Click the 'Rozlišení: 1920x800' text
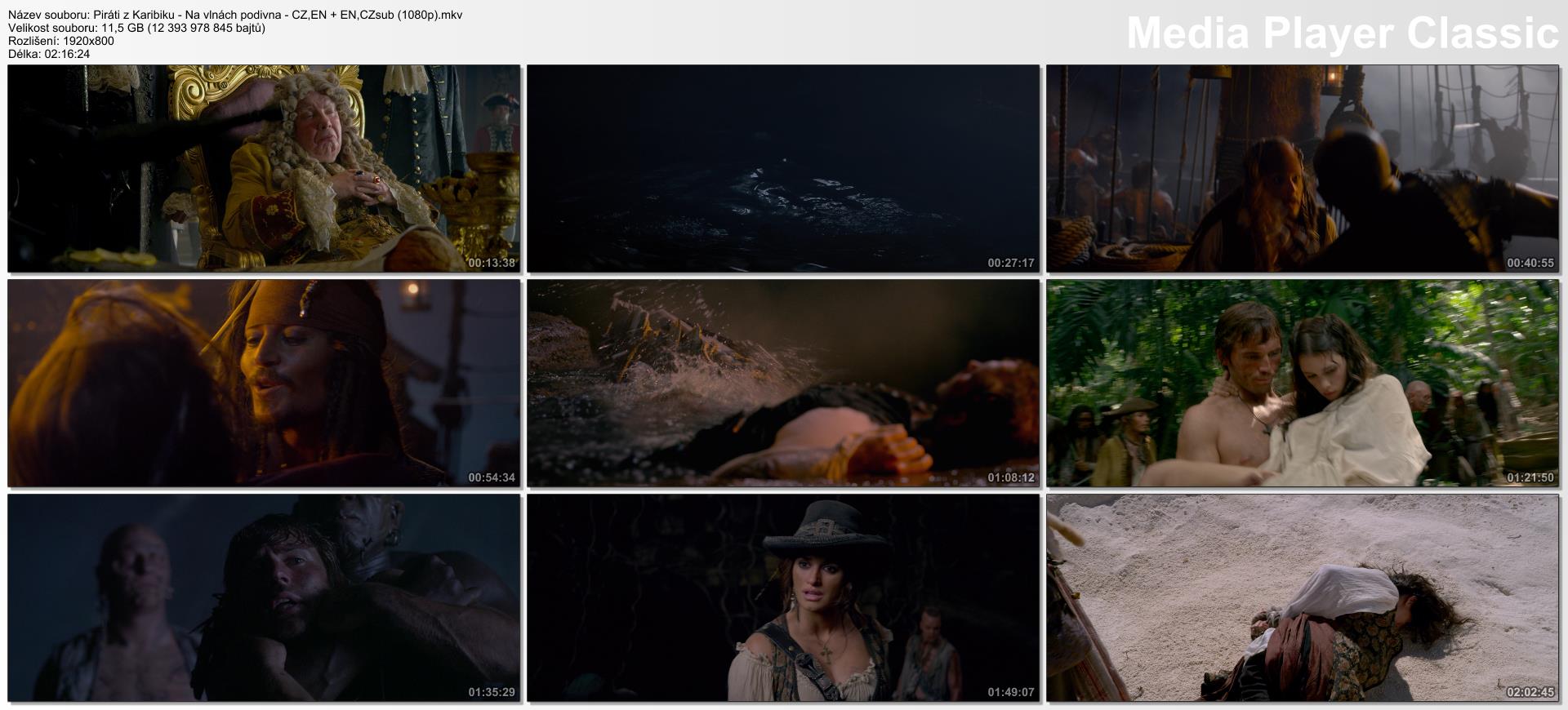The width and height of the screenshot is (1568, 710). (x=61, y=41)
